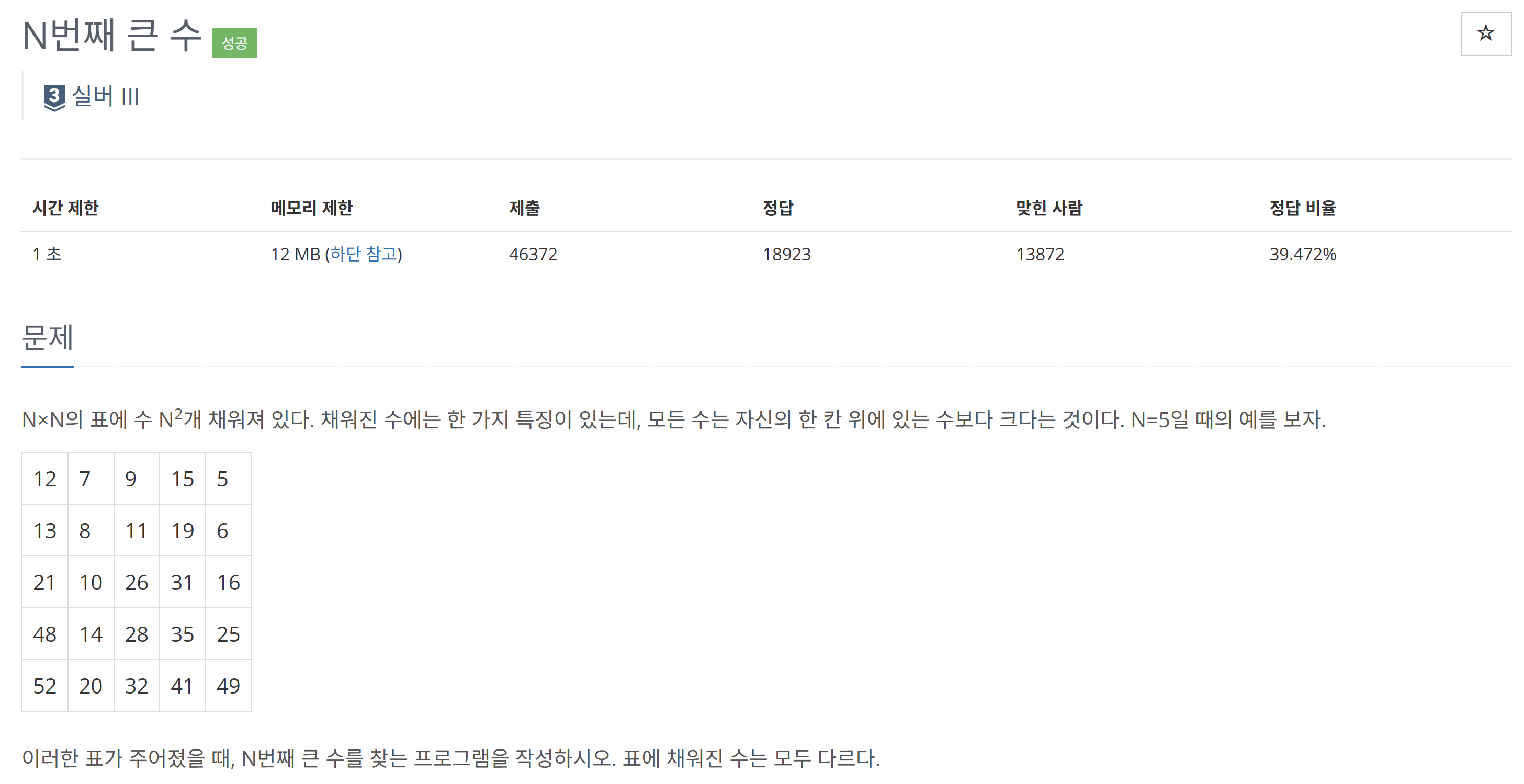The width and height of the screenshot is (1524, 784).
Task: Click table cell containing 26
Action: 137,583
